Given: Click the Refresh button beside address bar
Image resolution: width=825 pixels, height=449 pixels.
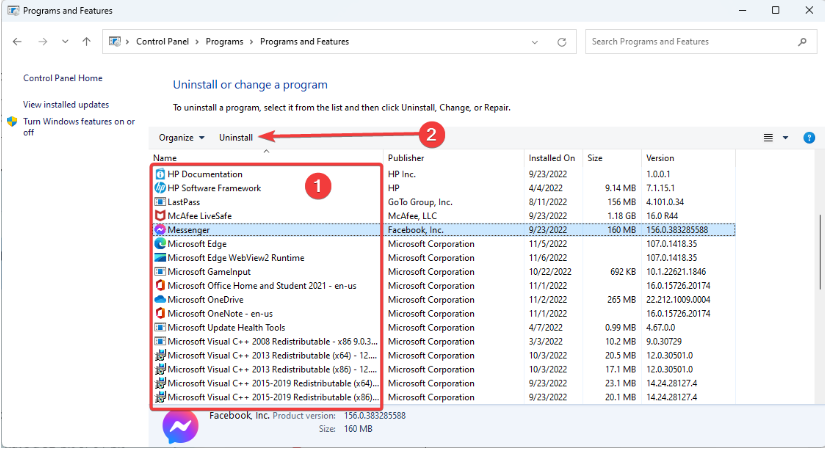Looking at the screenshot, I should (562, 42).
